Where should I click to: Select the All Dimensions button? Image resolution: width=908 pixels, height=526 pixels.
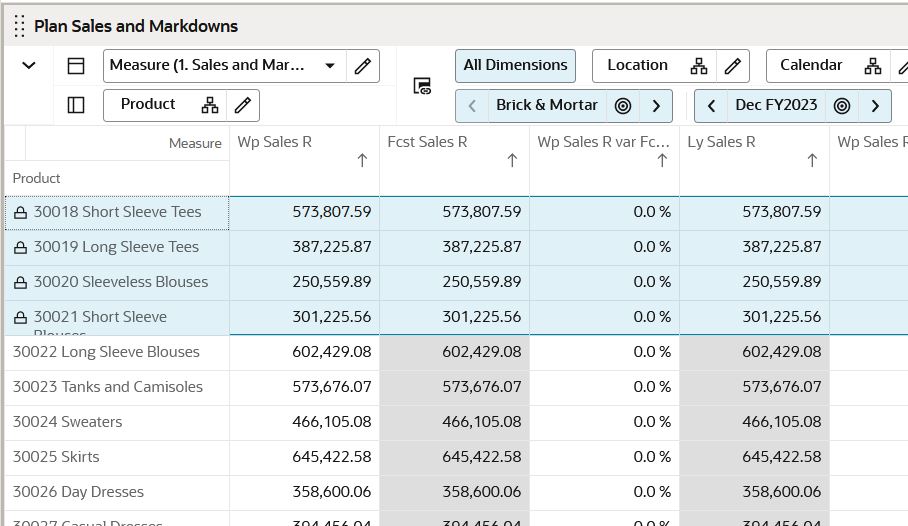tap(515, 65)
